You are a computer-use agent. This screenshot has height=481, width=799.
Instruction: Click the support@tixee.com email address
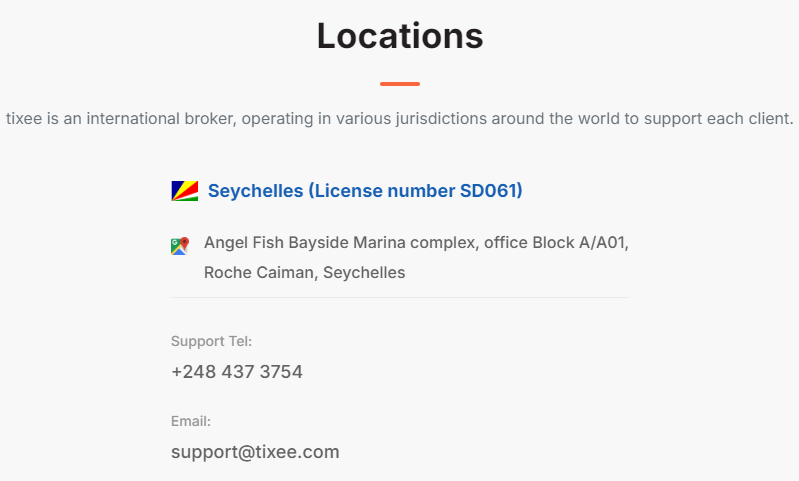click(255, 452)
